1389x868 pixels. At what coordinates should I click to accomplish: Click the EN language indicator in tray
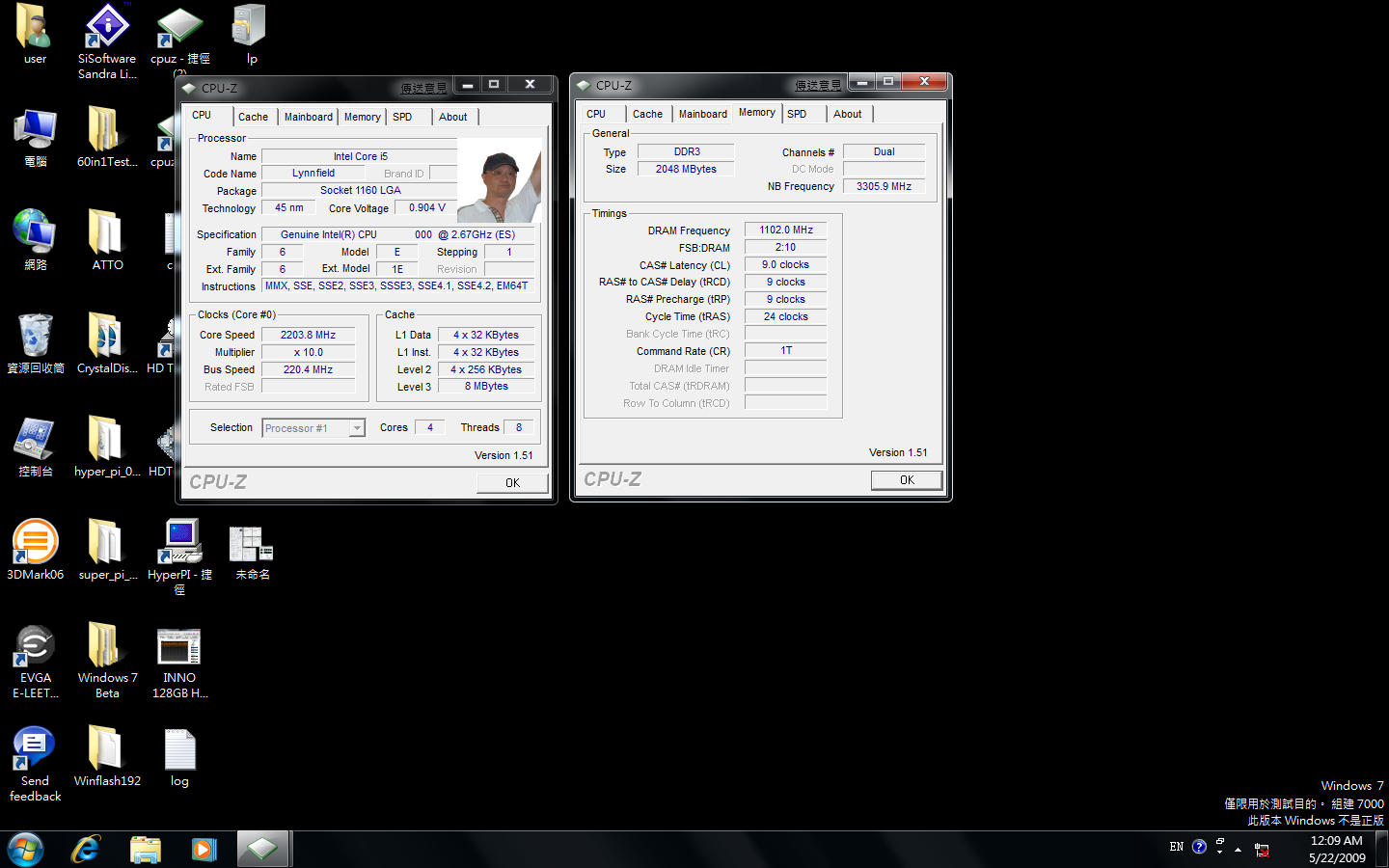pyautogui.click(x=1177, y=847)
